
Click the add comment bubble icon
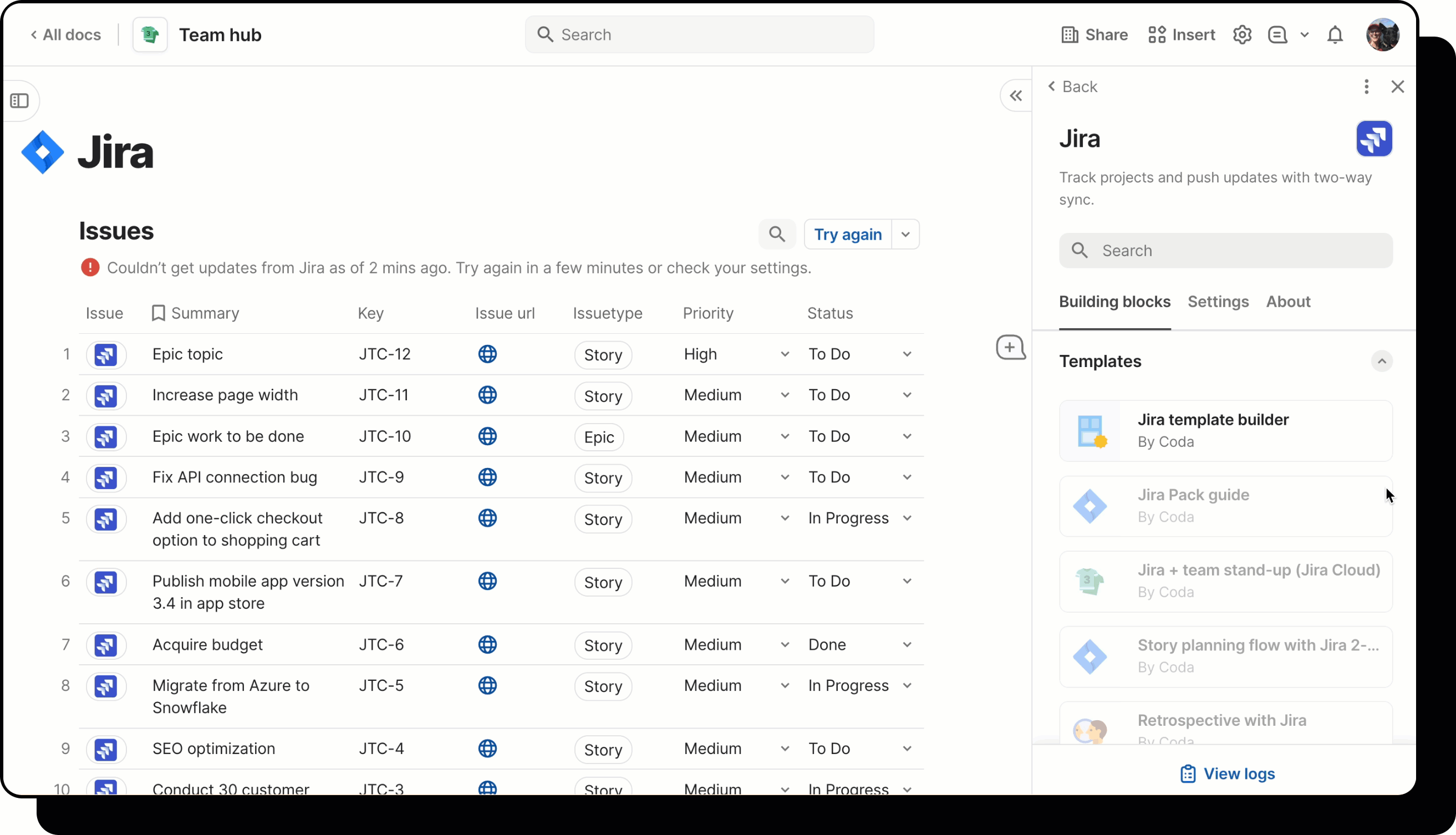point(1010,348)
